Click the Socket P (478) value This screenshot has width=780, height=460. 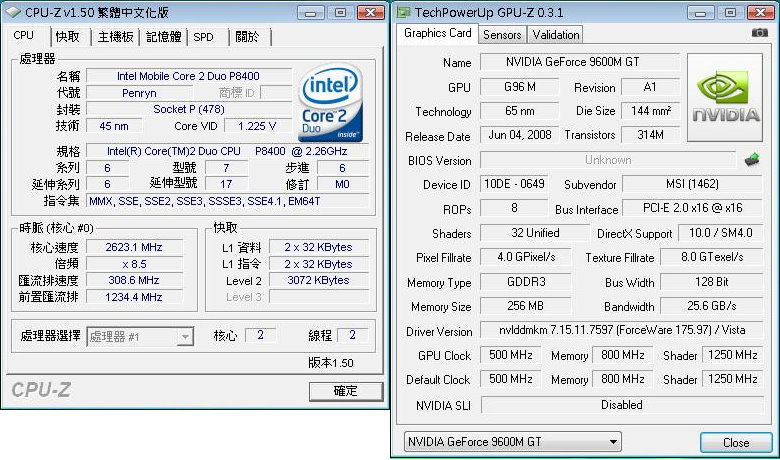[189, 109]
